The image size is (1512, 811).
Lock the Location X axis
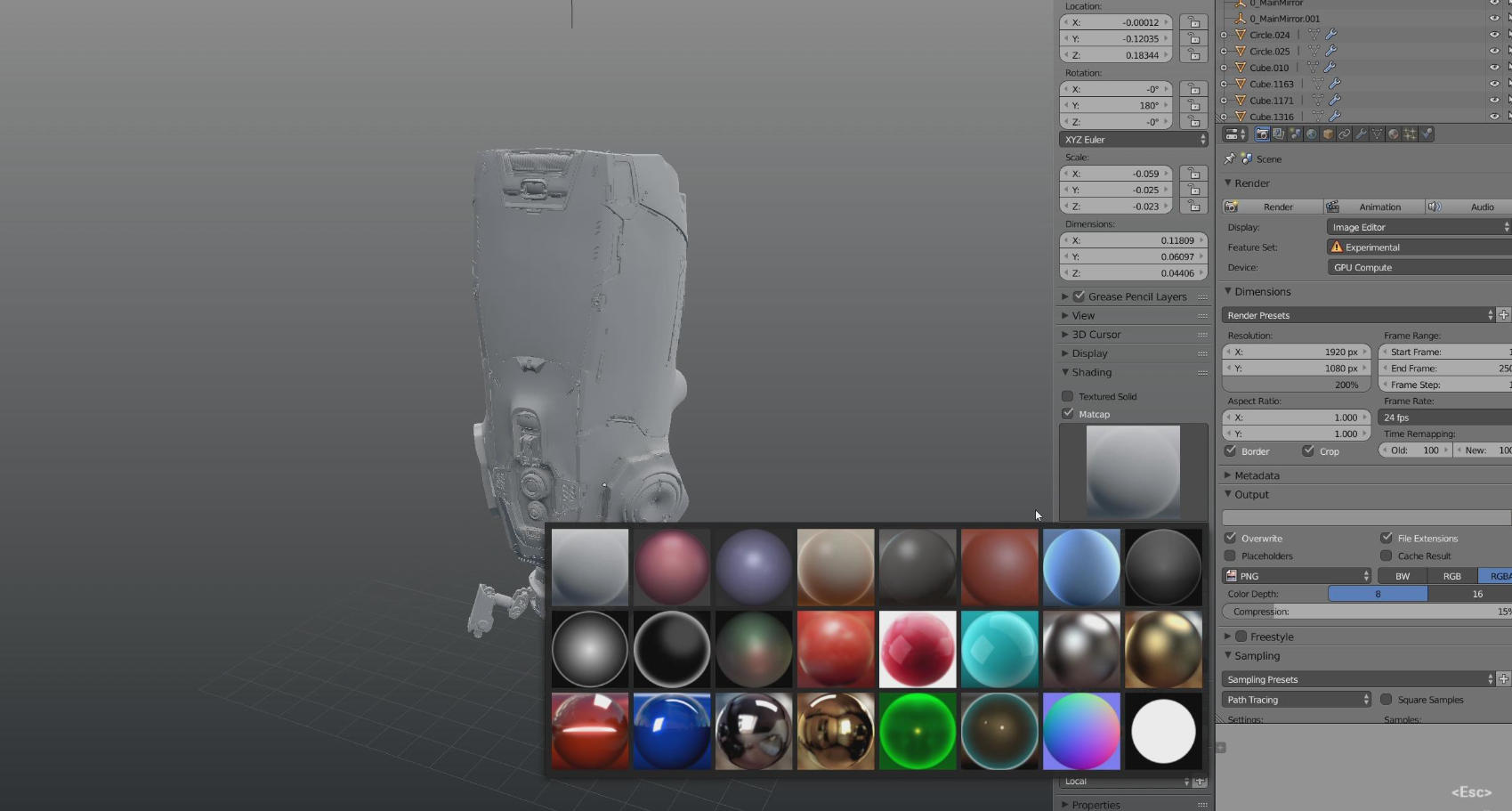(1193, 22)
